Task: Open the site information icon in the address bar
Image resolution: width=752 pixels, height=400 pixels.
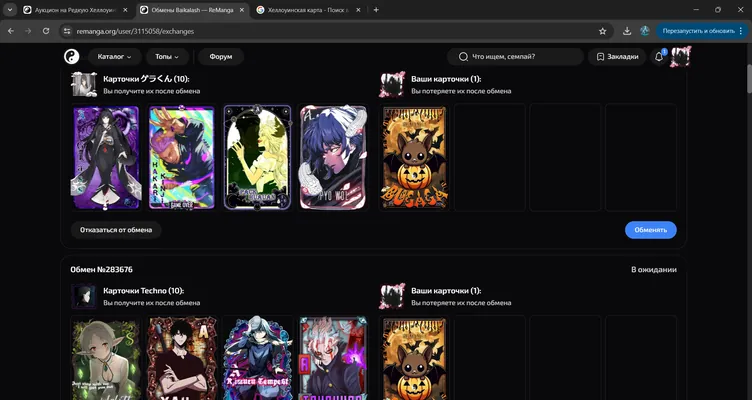Action: coord(67,31)
